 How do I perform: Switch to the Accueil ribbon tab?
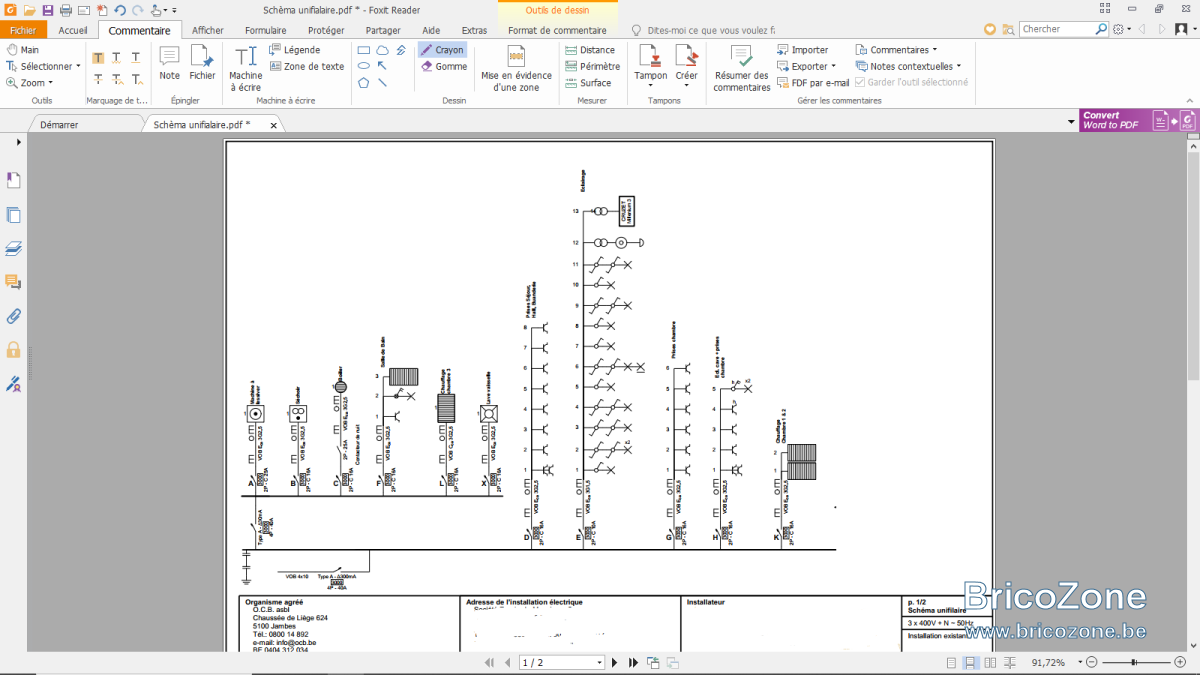pos(73,30)
